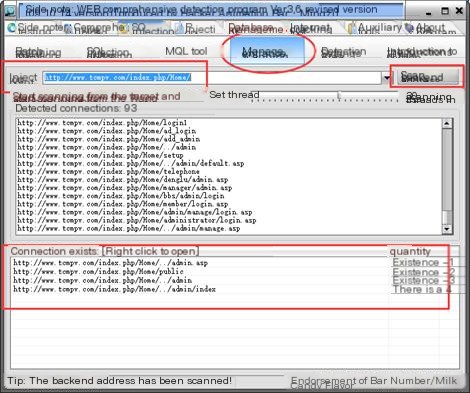Viewport: 470px width, 393px height.
Task: Click the 'Detected connections: 93' label
Action: [76, 108]
